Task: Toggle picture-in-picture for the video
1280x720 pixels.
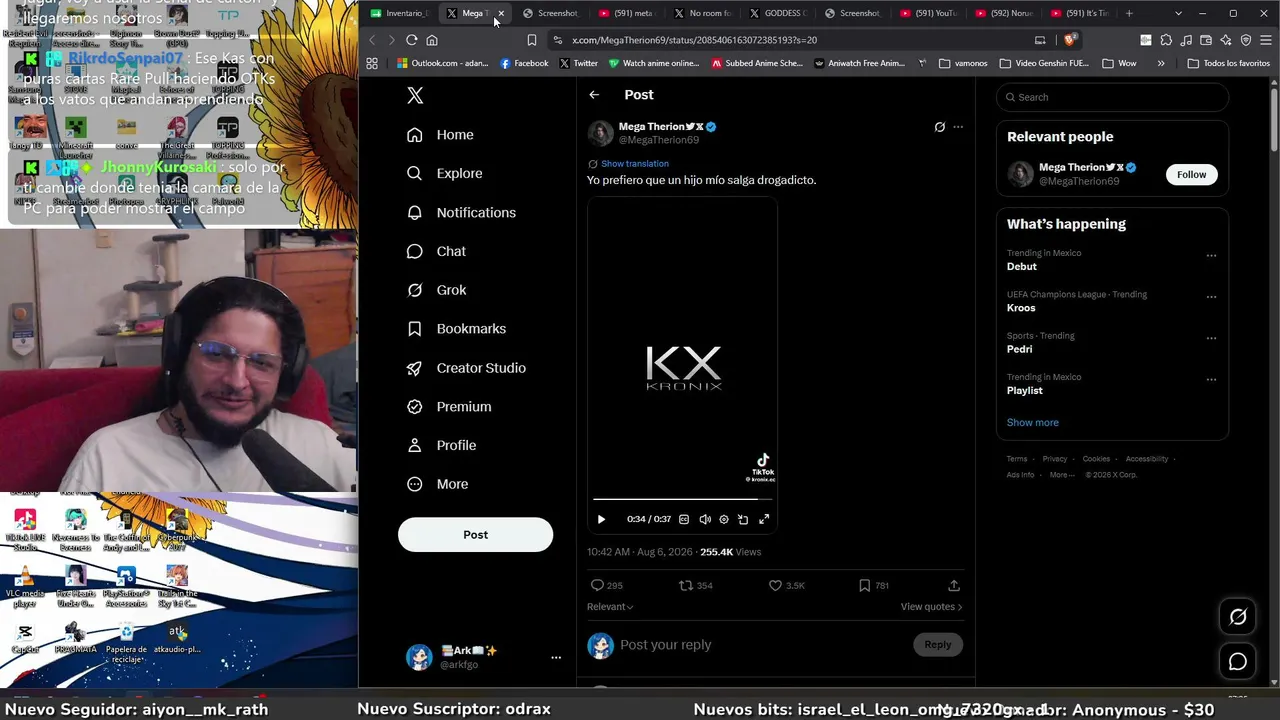Action: pyautogui.click(x=743, y=519)
